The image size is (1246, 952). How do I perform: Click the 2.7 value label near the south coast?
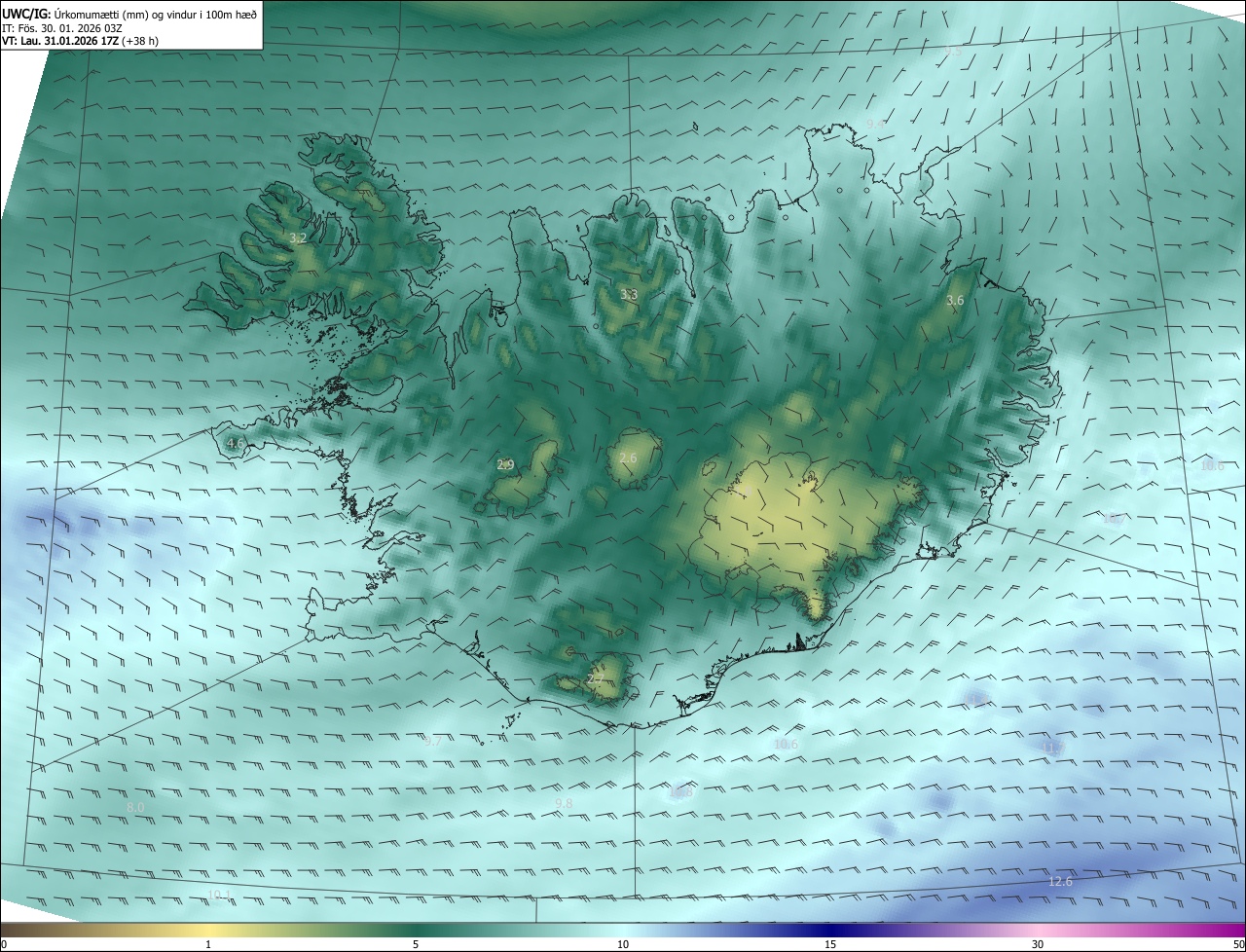tap(596, 678)
